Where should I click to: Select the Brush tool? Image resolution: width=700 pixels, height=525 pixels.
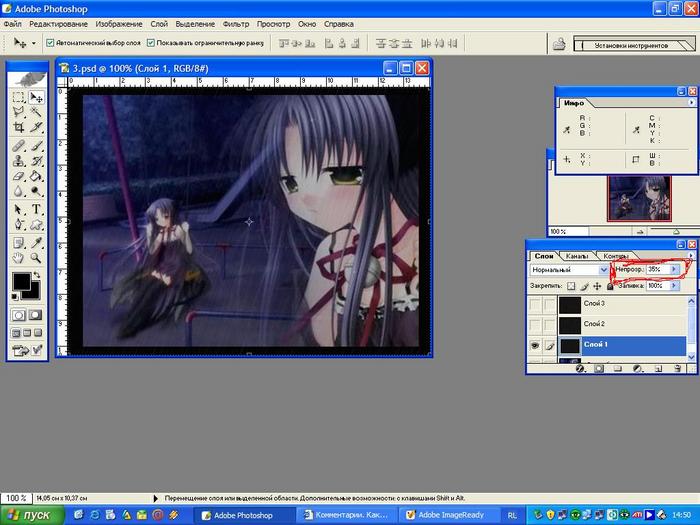tap(36, 146)
